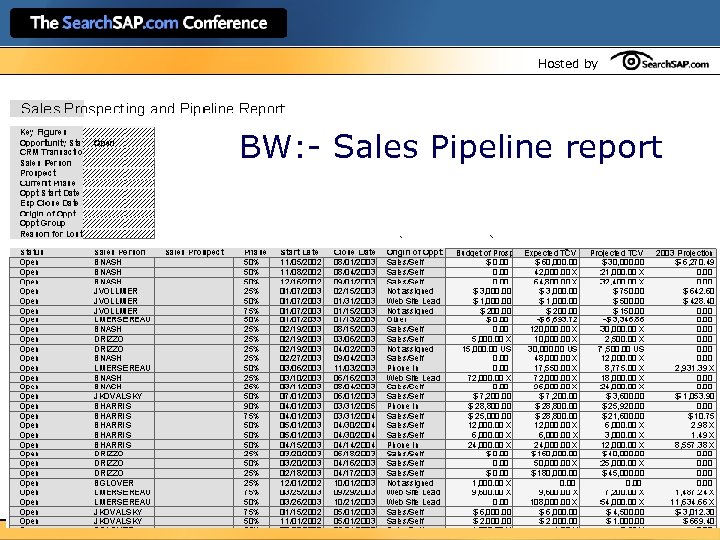The width and height of the screenshot is (720, 540).
Task: Select the Other origin of oppt cell
Action: 397,320
